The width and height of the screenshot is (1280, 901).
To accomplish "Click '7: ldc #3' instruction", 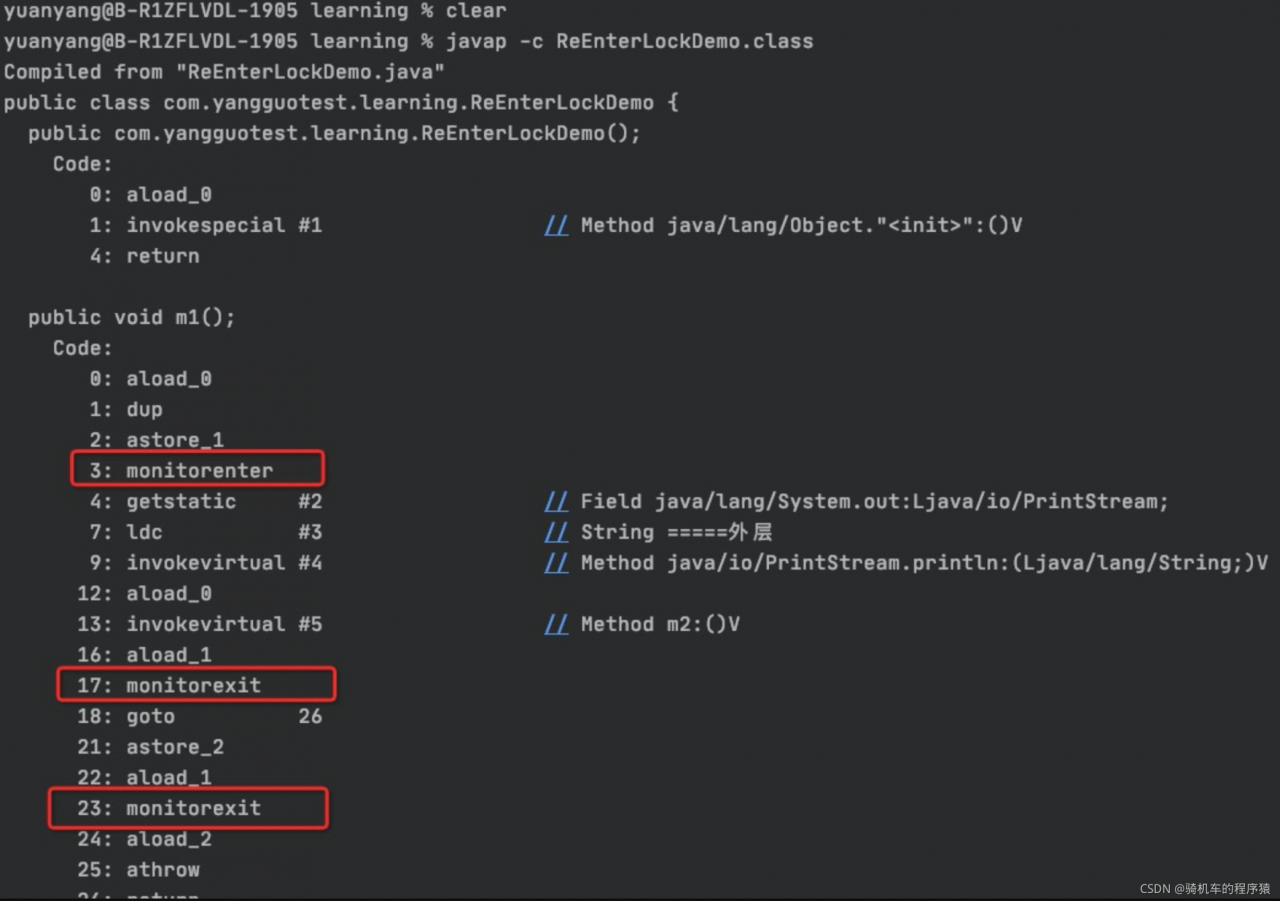I will pos(206,532).
